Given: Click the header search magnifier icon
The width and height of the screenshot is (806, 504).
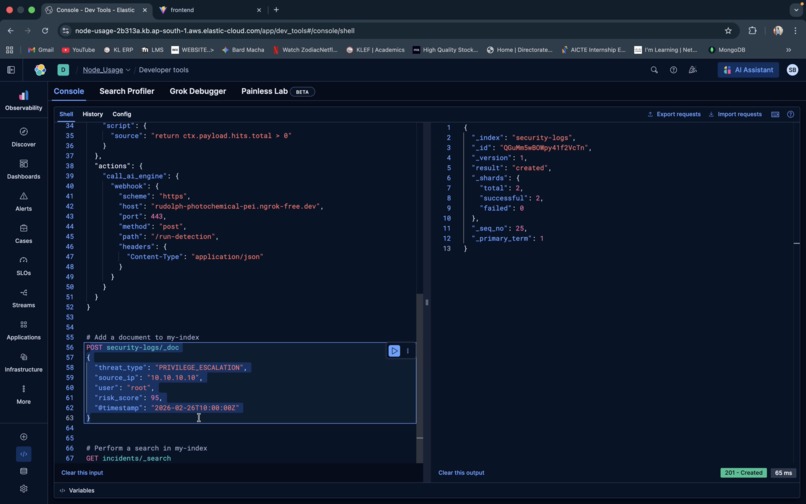Looking at the screenshot, I should (654, 70).
